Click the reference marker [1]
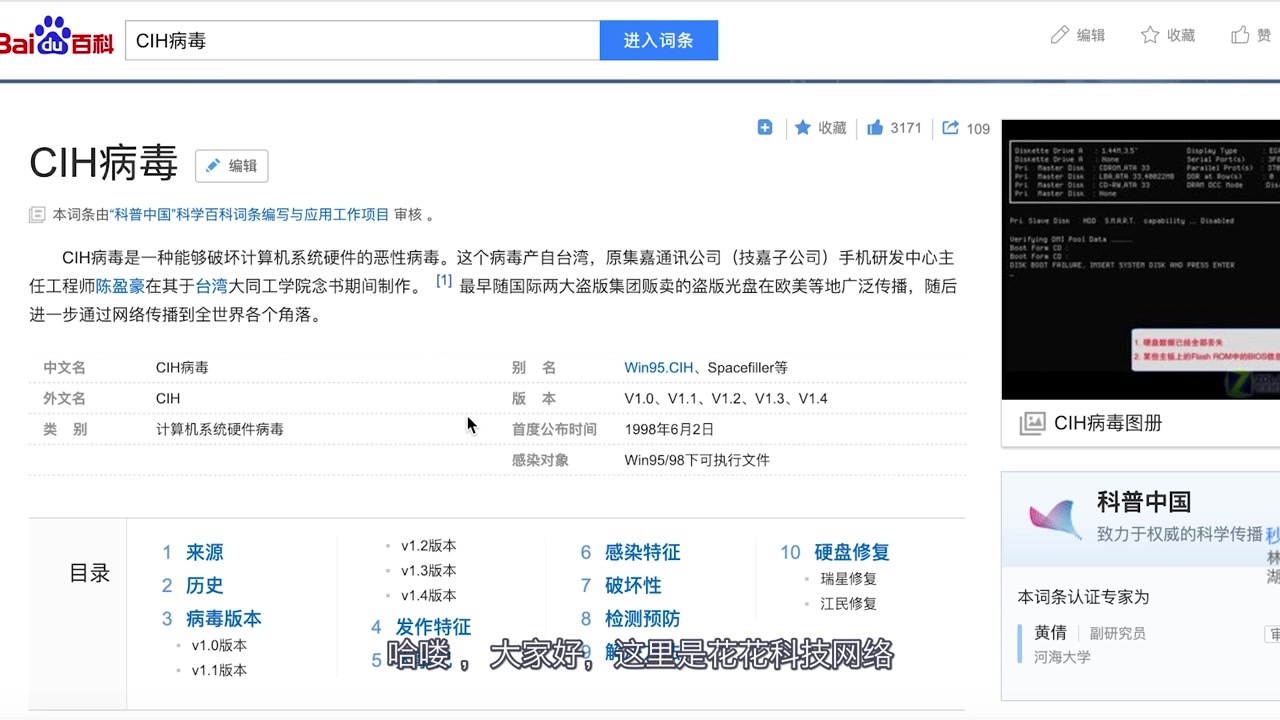 pyautogui.click(x=444, y=281)
